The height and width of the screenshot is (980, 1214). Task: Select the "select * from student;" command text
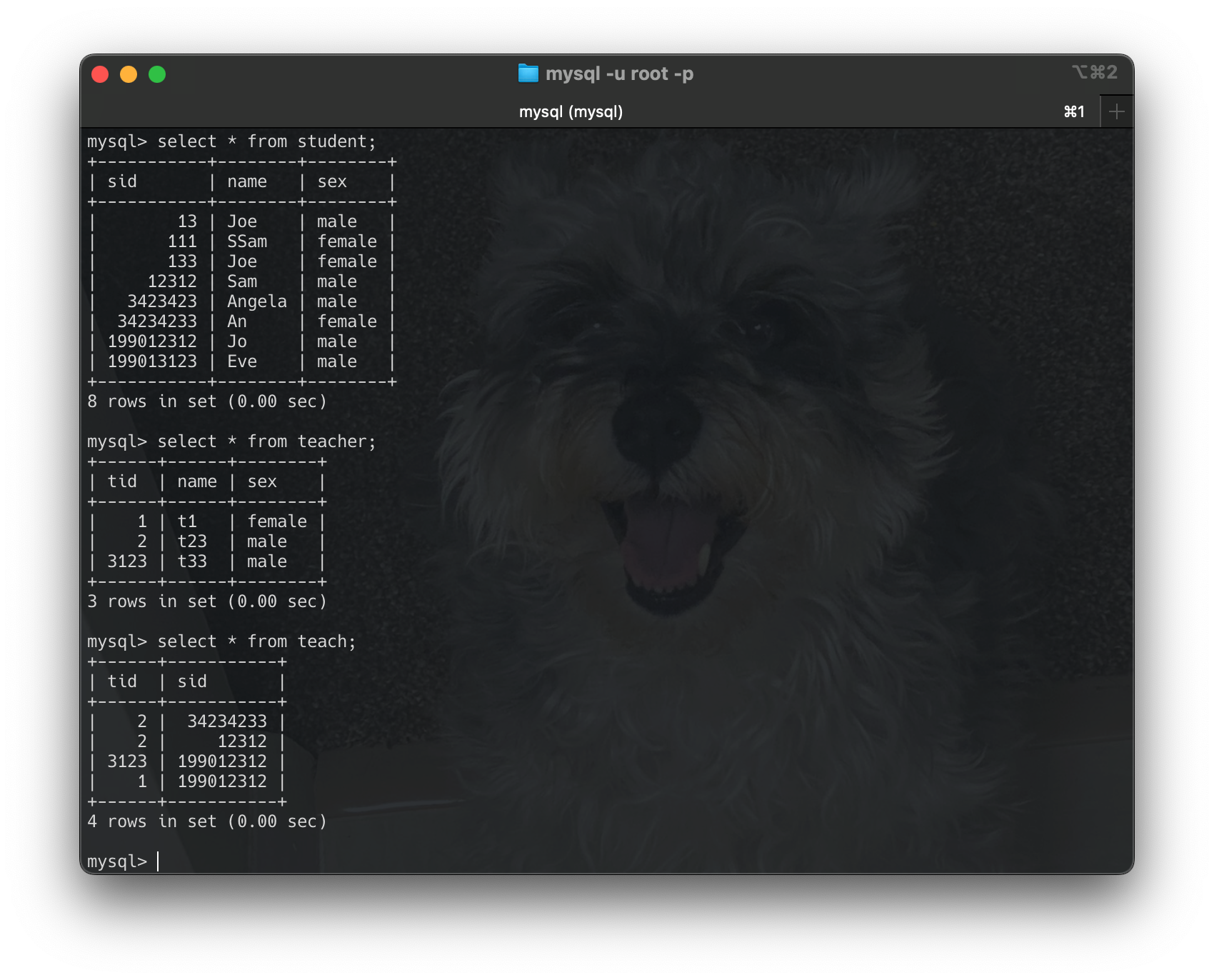pyautogui.click(x=268, y=141)
